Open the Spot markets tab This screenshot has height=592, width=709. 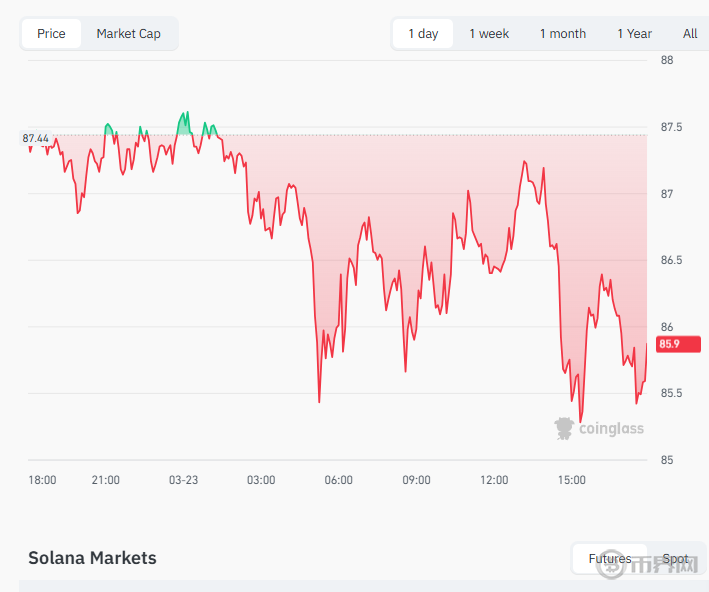coord(675,559)
